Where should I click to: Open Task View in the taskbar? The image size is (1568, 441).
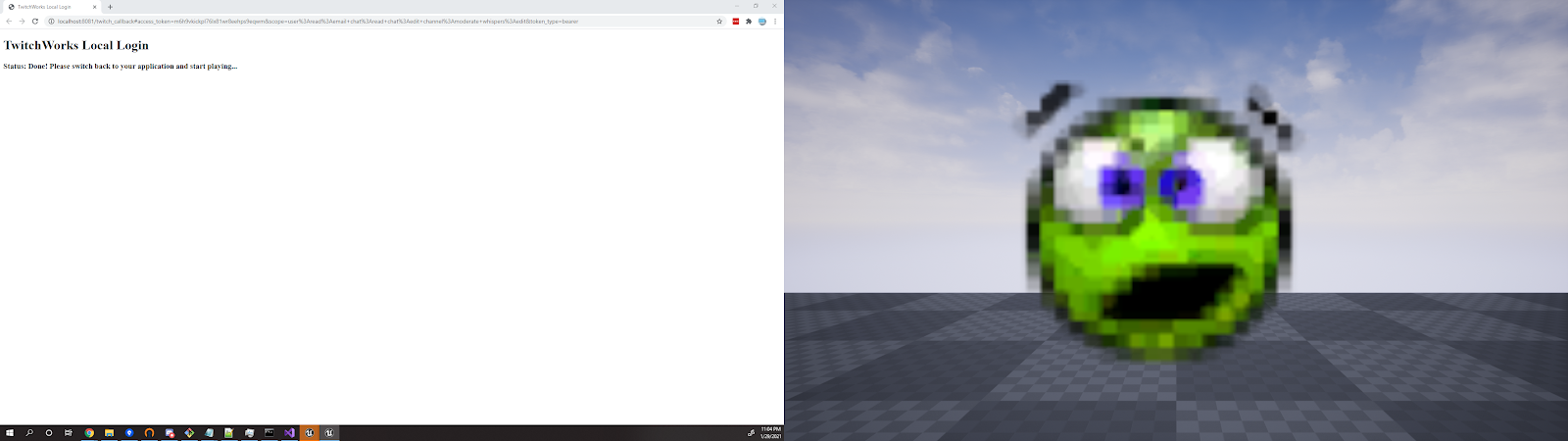[x=69, y=432]
